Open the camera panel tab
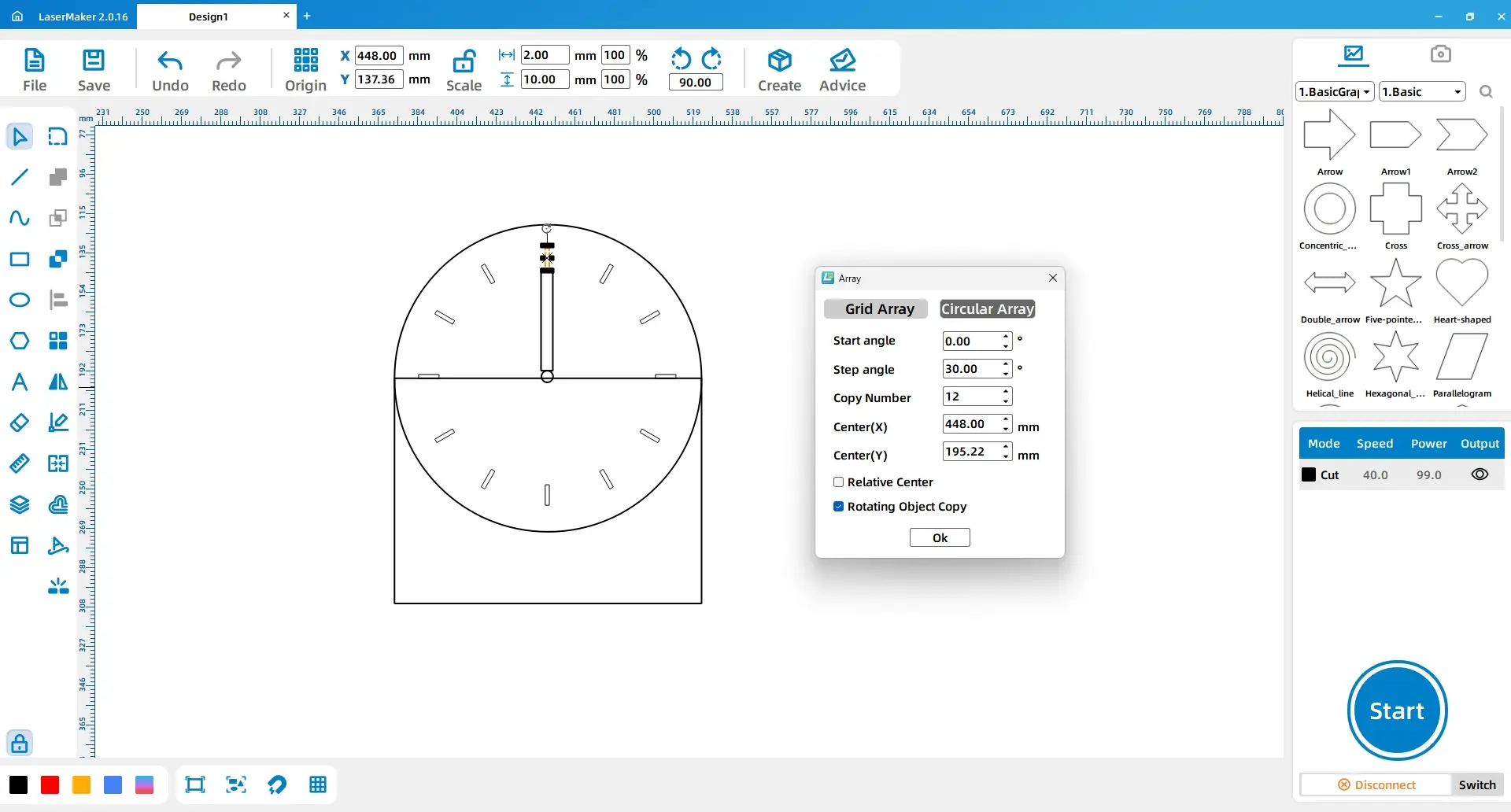The width and height of the screenshot is (1511, 812). pos(1440,54)
